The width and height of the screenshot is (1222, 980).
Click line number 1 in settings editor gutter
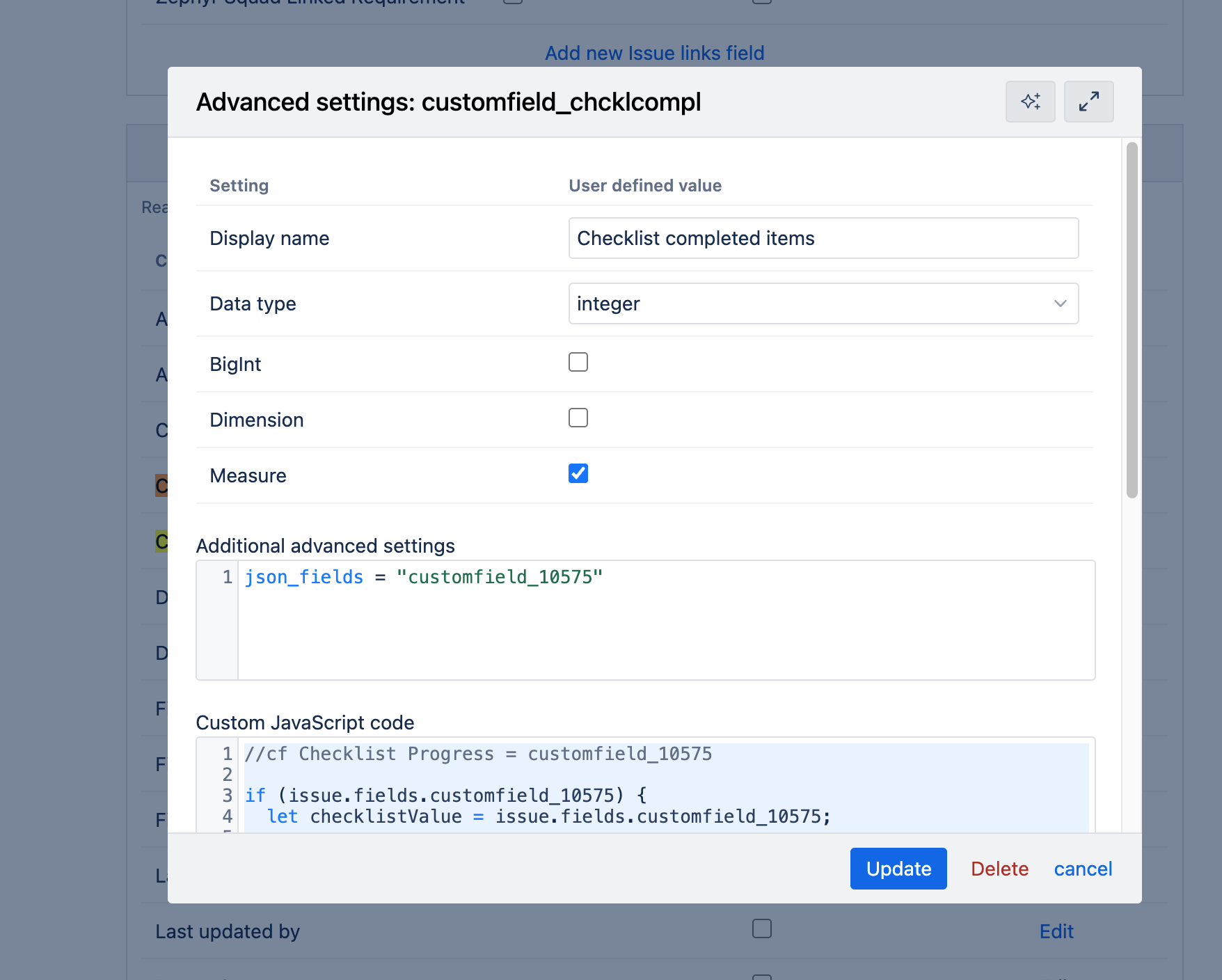(x=227, y=577)
